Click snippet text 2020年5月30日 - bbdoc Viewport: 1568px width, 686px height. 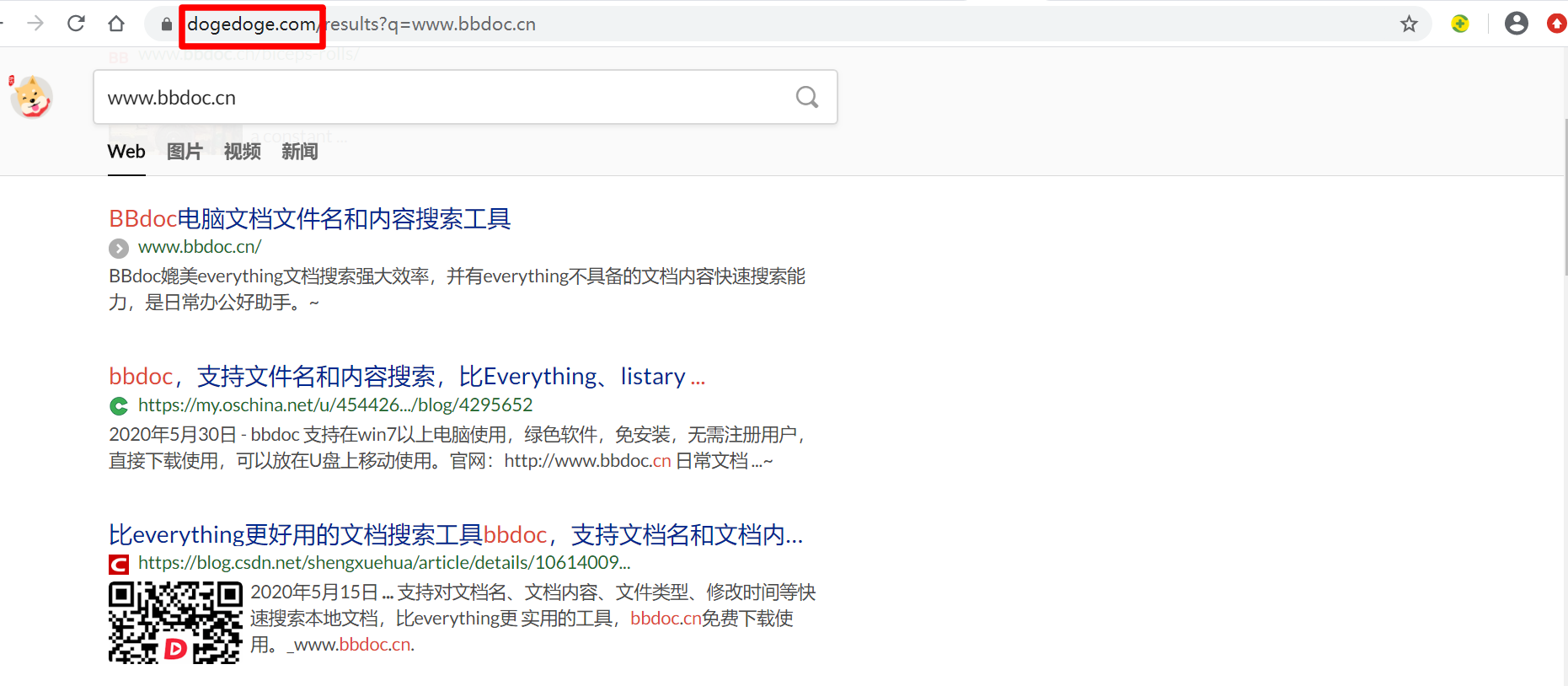(x=204, y=435)
